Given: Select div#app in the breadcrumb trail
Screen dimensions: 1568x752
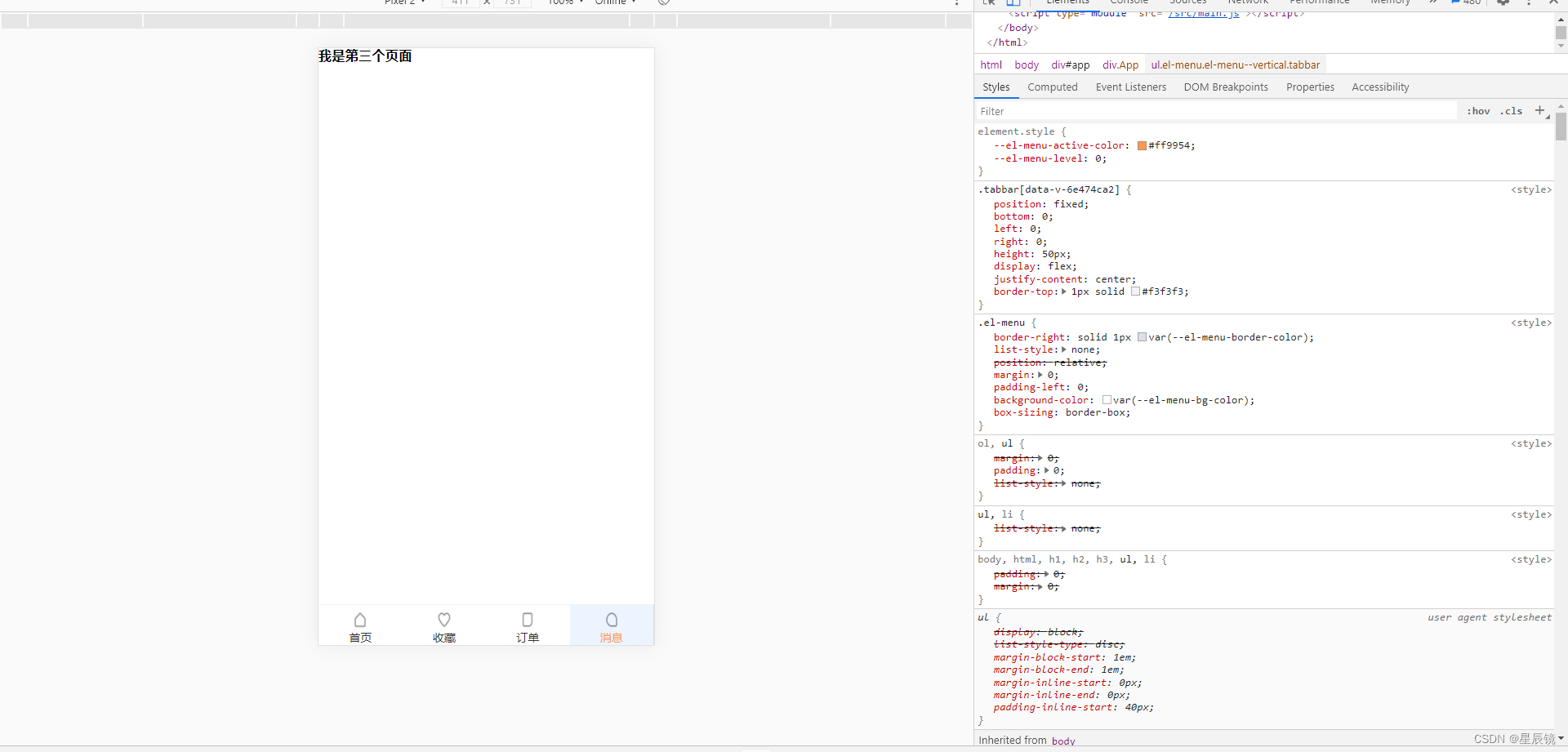Looking at the screenshot, I should tap(1071, 65).
